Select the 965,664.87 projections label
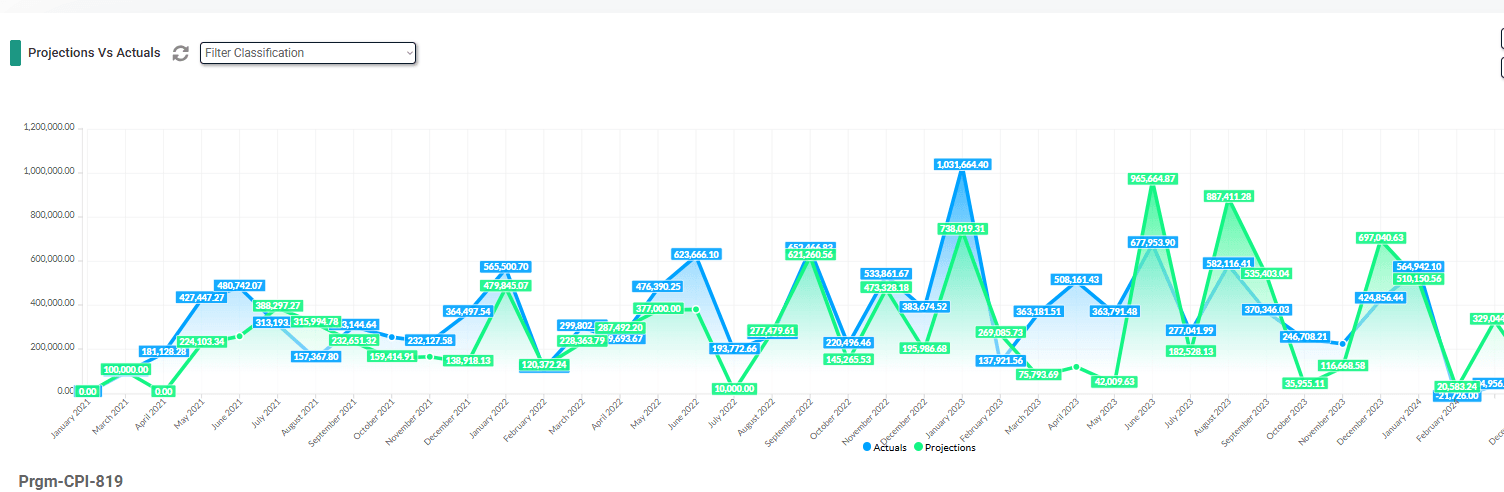Viewport: 1504px width, 492px height. [1153, 179]
